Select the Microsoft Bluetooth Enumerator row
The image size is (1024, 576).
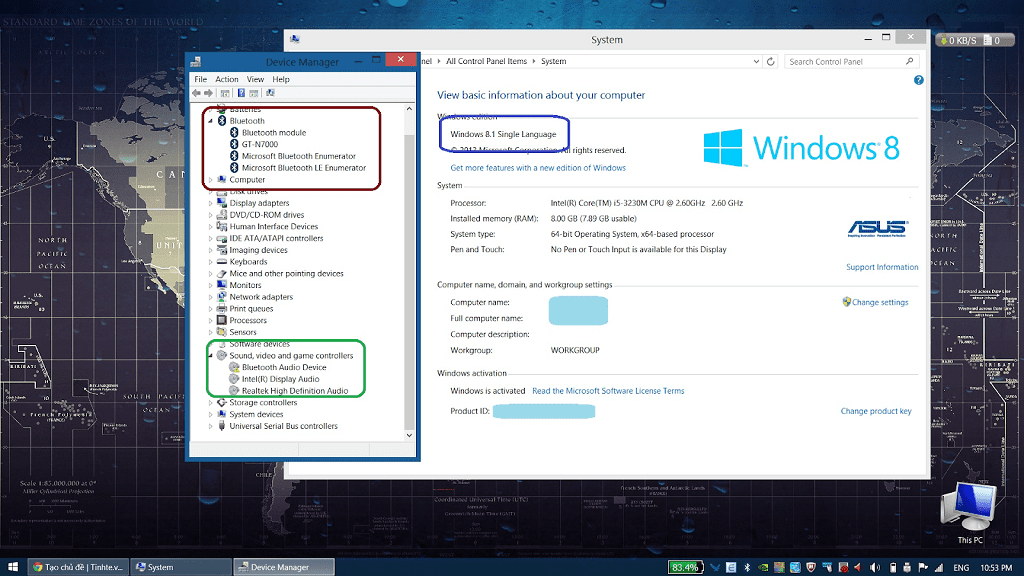click(298, 156)
